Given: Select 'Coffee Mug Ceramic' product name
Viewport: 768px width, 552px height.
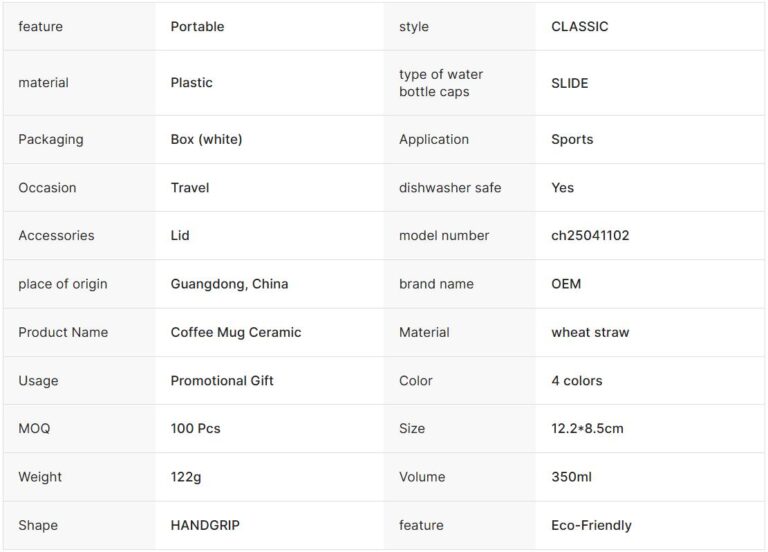Looking at the screenshot, I should (236, 332).
